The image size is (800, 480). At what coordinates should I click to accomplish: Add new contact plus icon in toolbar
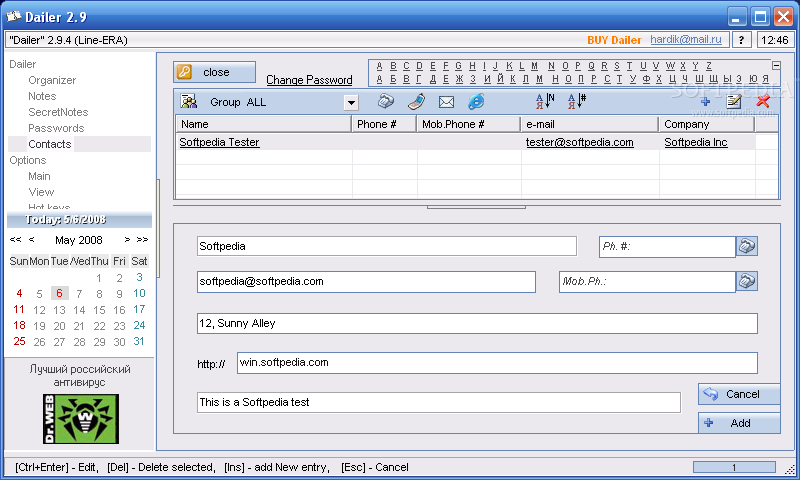706,102
